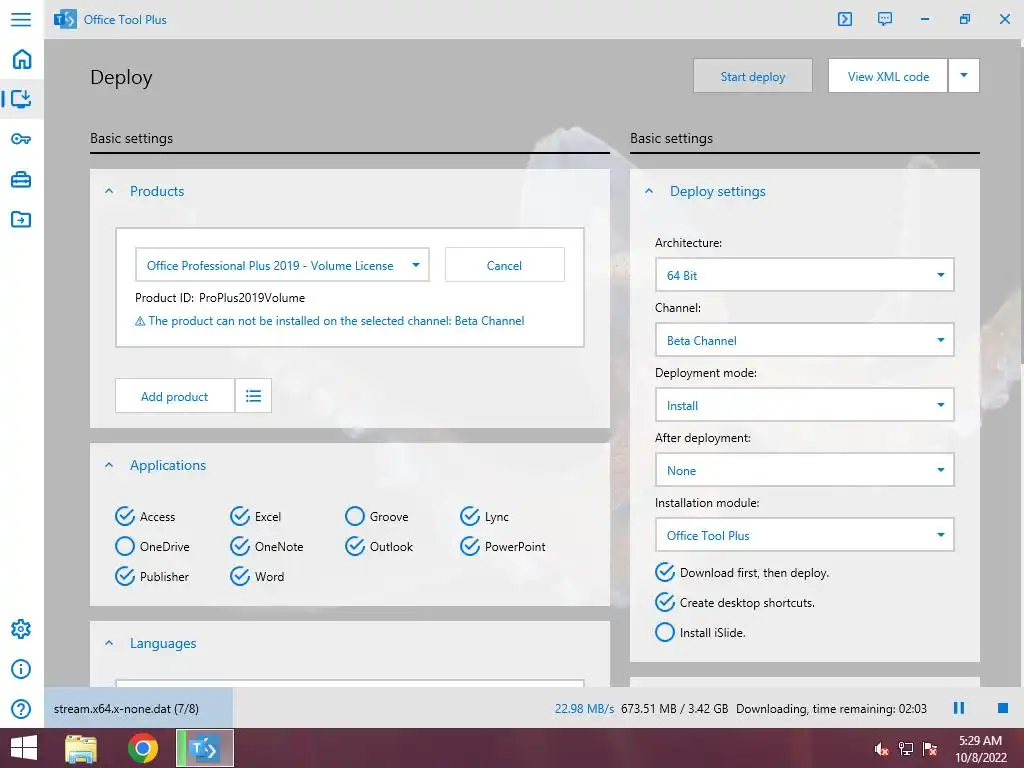The width and height of the screenshot is (1024, 768).
Task: Cancel the product selection
Action: coord(504,265)
